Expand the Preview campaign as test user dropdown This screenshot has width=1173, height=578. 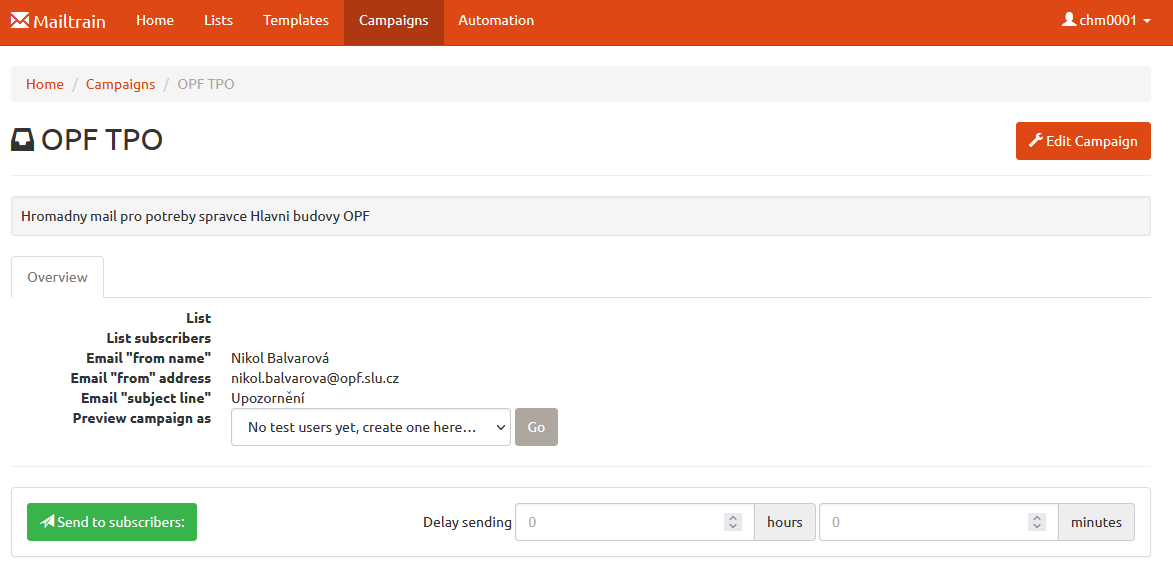[371, 427]
